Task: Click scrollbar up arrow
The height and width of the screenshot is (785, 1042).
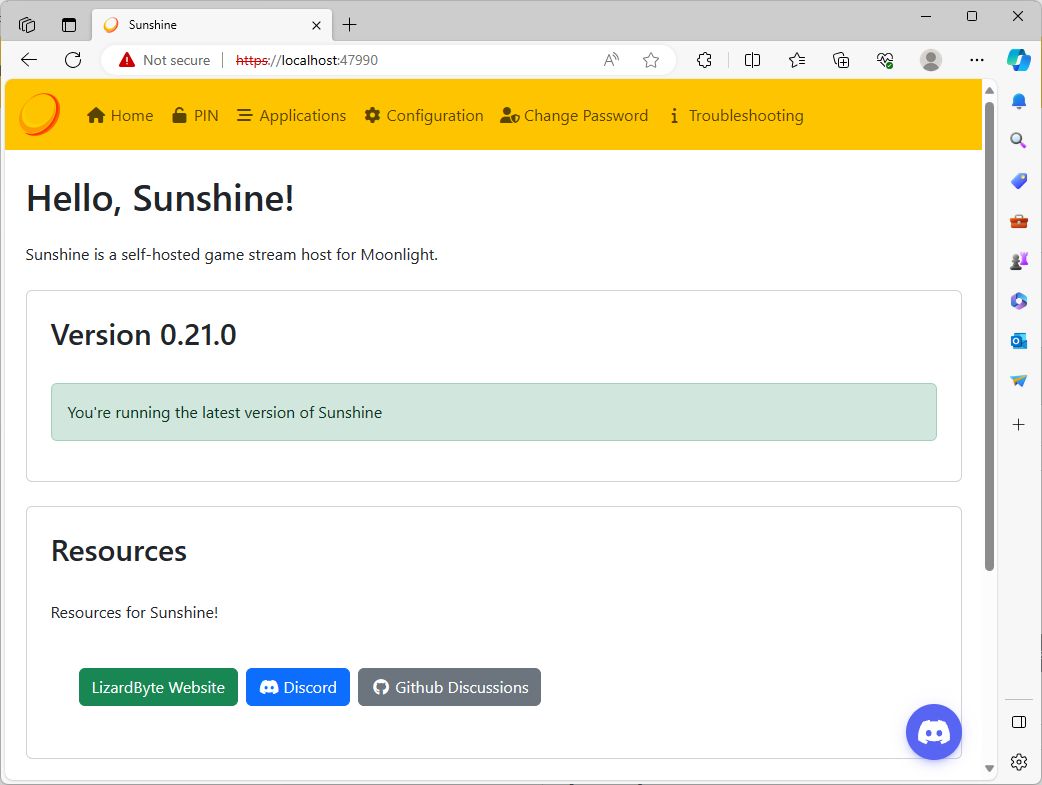Action: click(989, 90)
